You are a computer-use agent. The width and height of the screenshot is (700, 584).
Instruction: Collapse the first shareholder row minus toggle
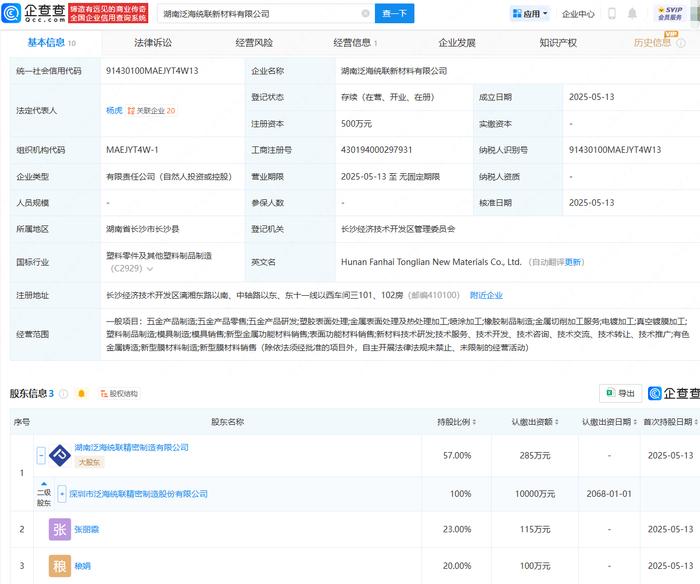coord(41,455)
